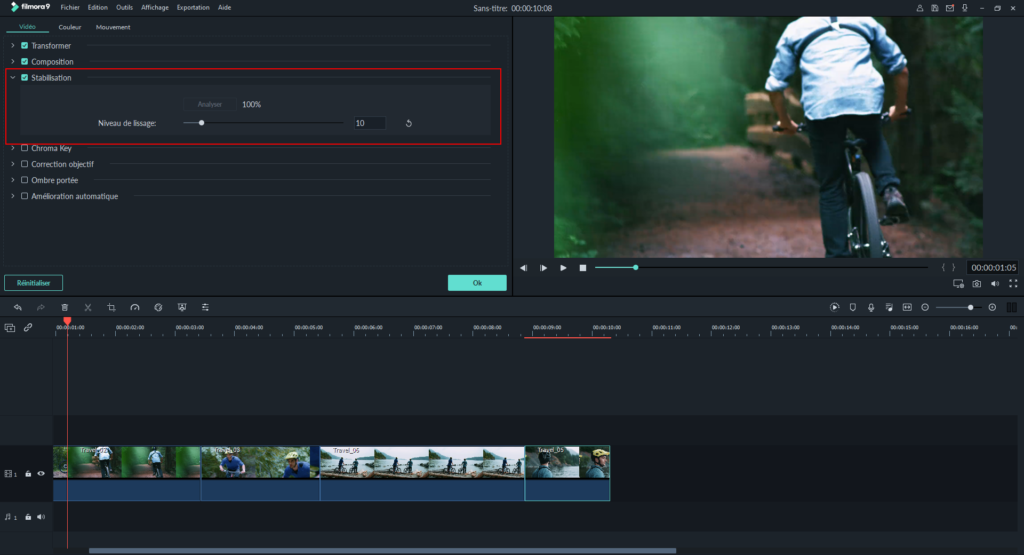Open preview quality display settings icon
The width and height of the screenshot is (1024, 555).
(958, 284)
